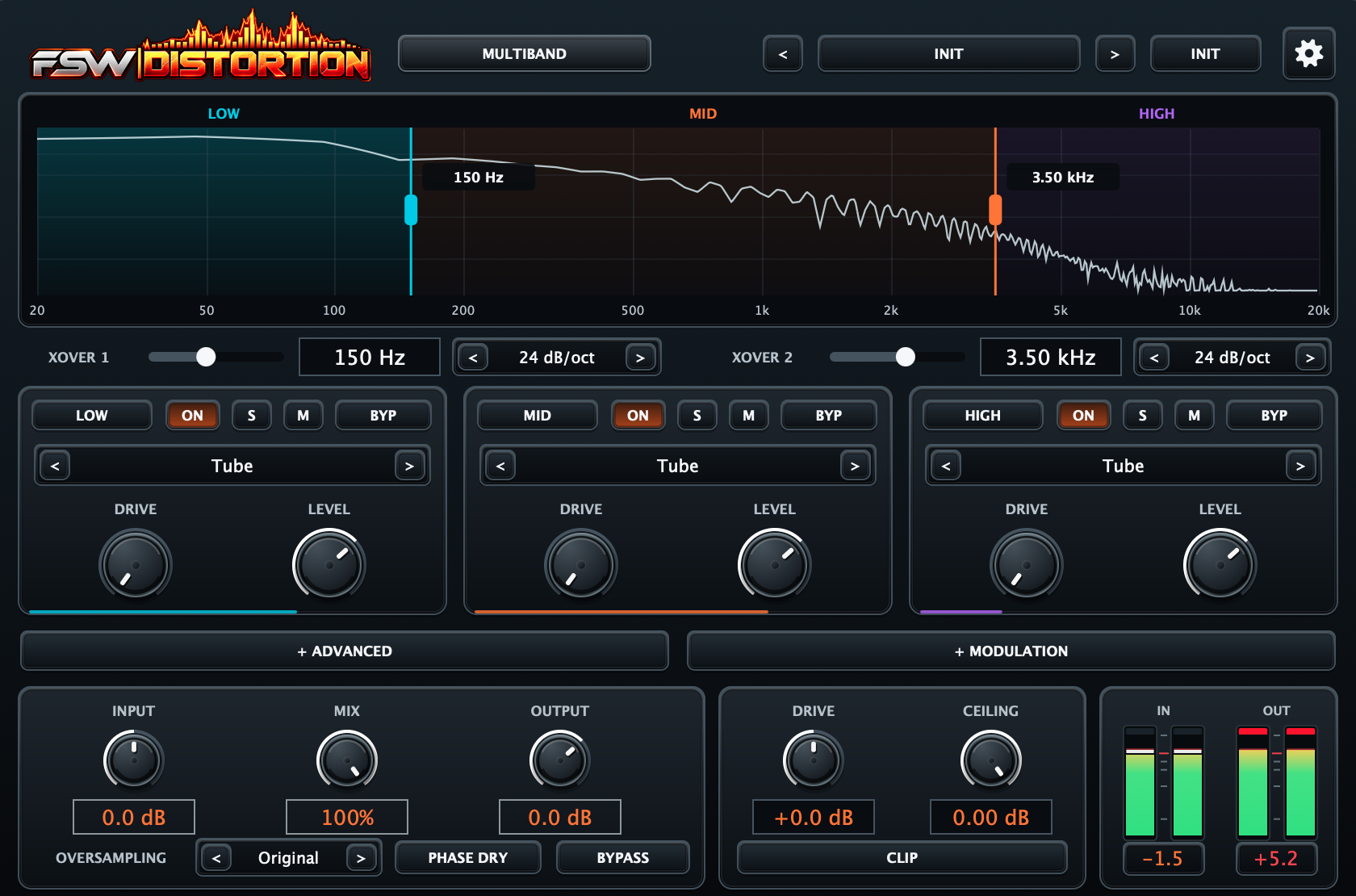Screen dimensions: 1356x896
Task: Select previous XOVER 2 slope
Action: (x=1154, y=358)
